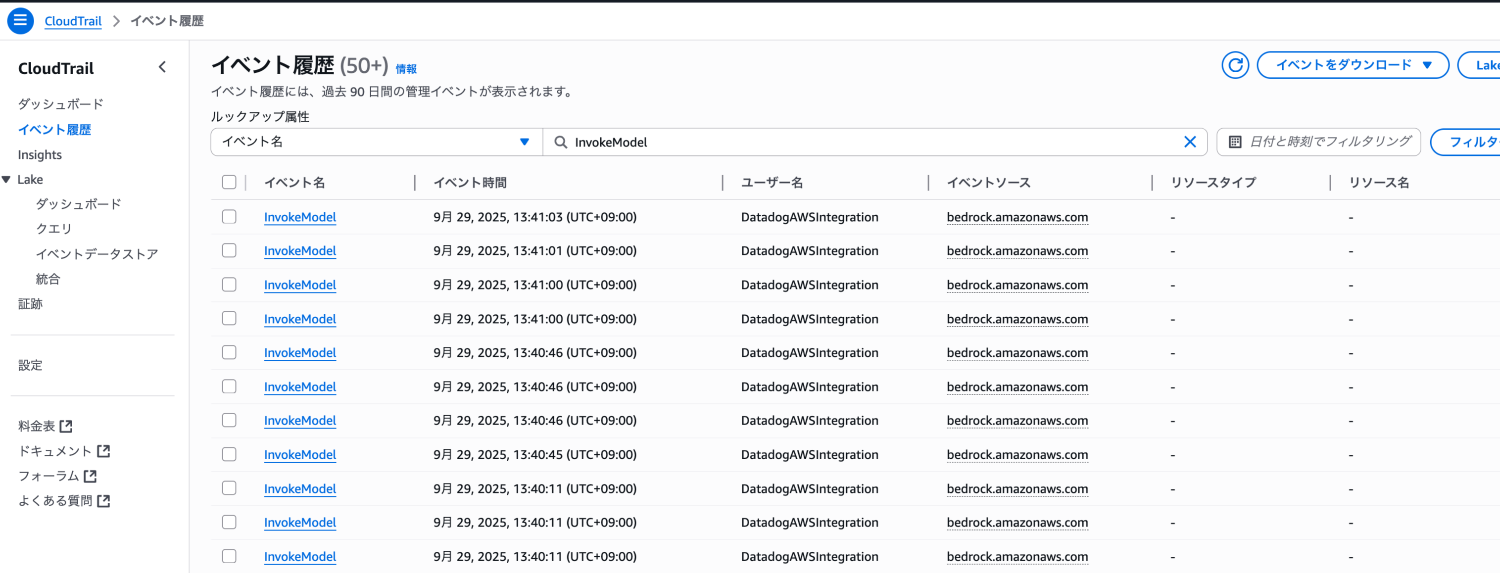Image resolution: width=1500 pixels, height=573 pixels.
Task: Click the external link icon beside フォーラム
Action: point(90,476)
